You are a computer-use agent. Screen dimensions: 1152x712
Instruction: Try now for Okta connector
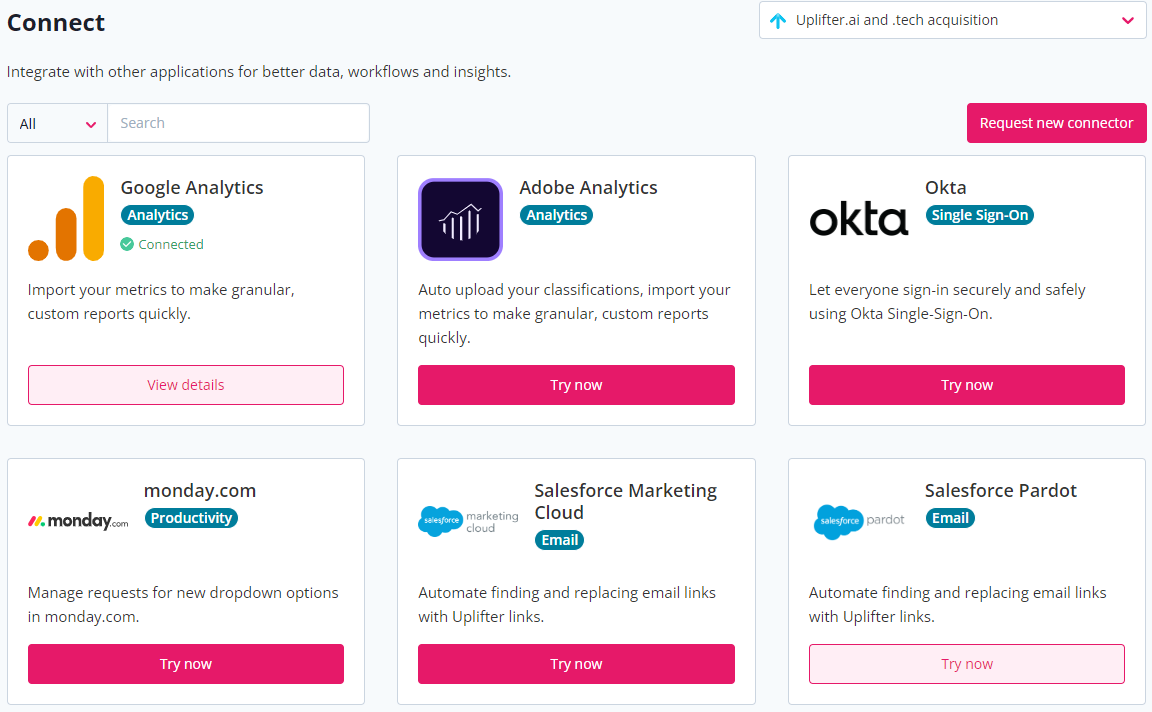point(967,385)
